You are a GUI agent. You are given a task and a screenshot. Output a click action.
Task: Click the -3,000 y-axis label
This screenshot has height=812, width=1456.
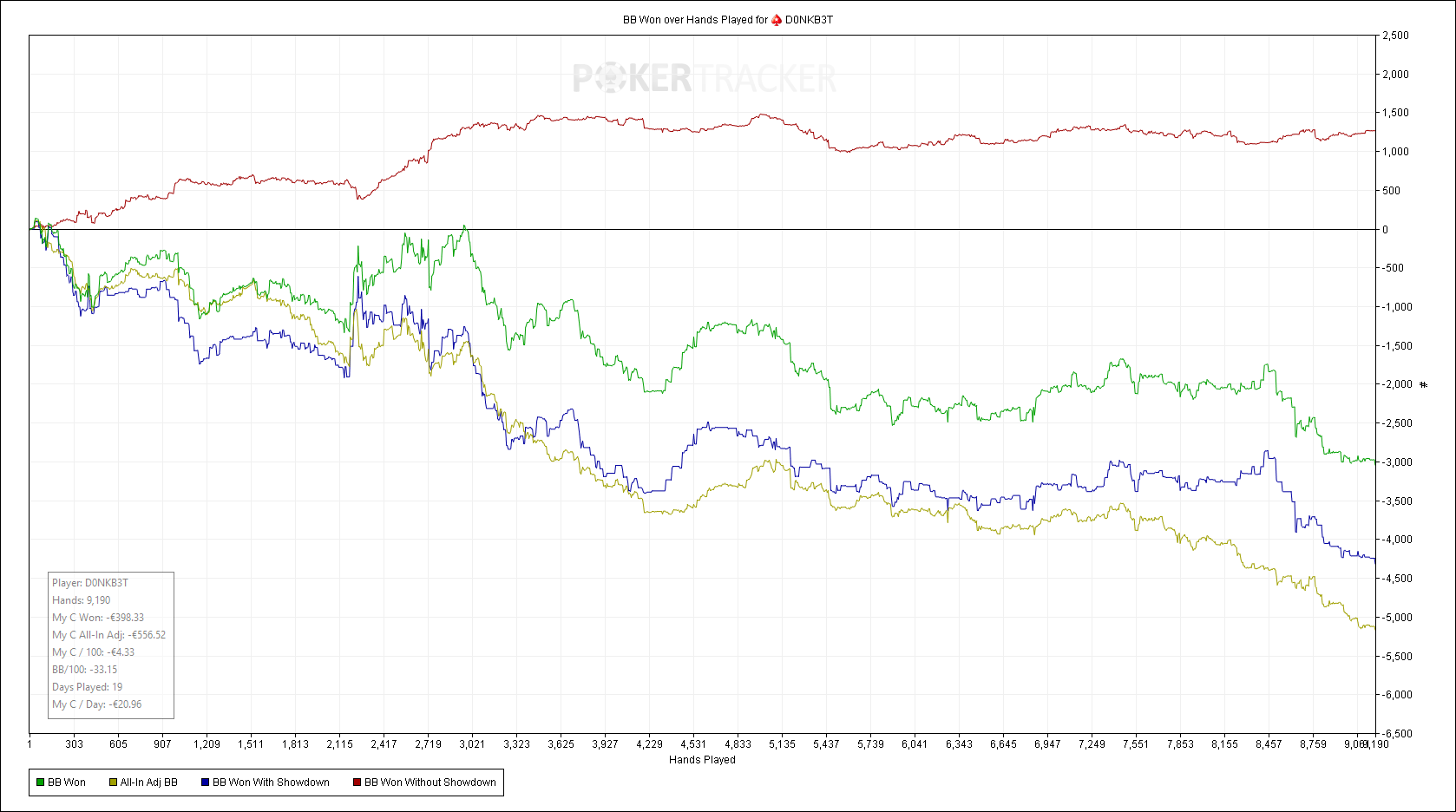[1397, 462]
